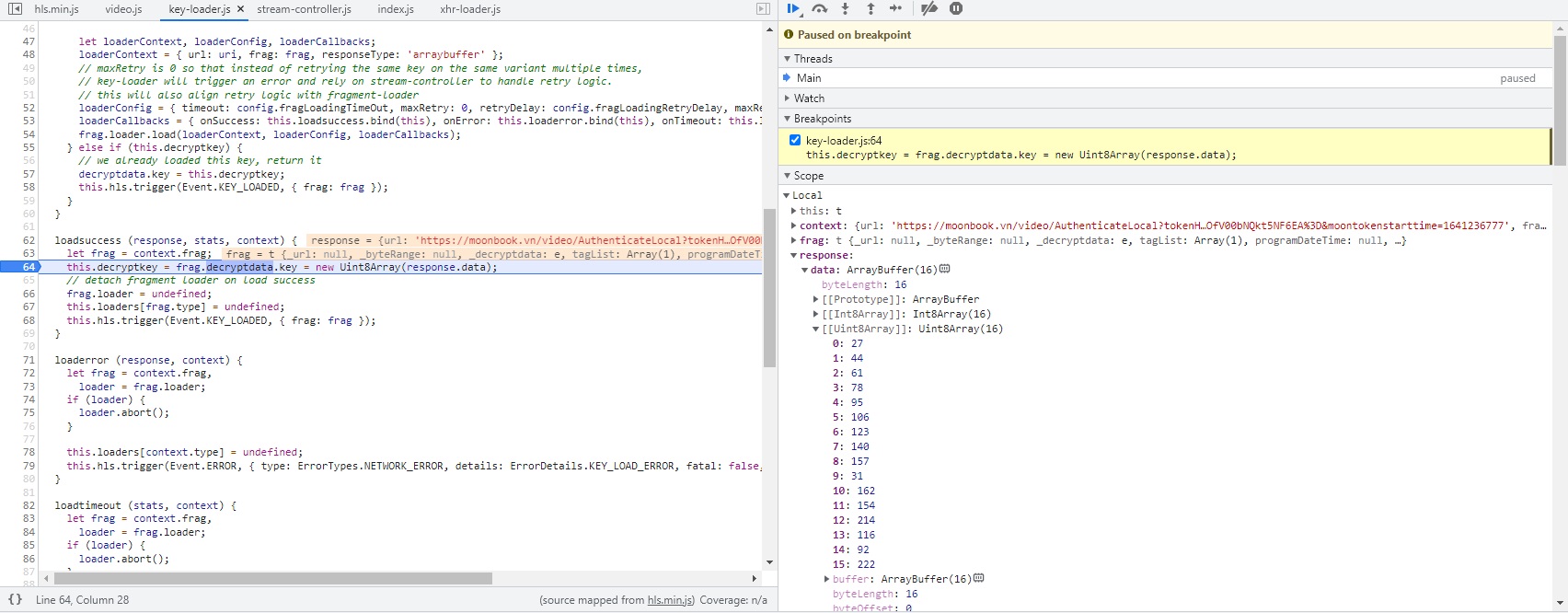Switch to the stream-controller.js tab
The image size is (1568, 613).
click(x=304, y=9)
